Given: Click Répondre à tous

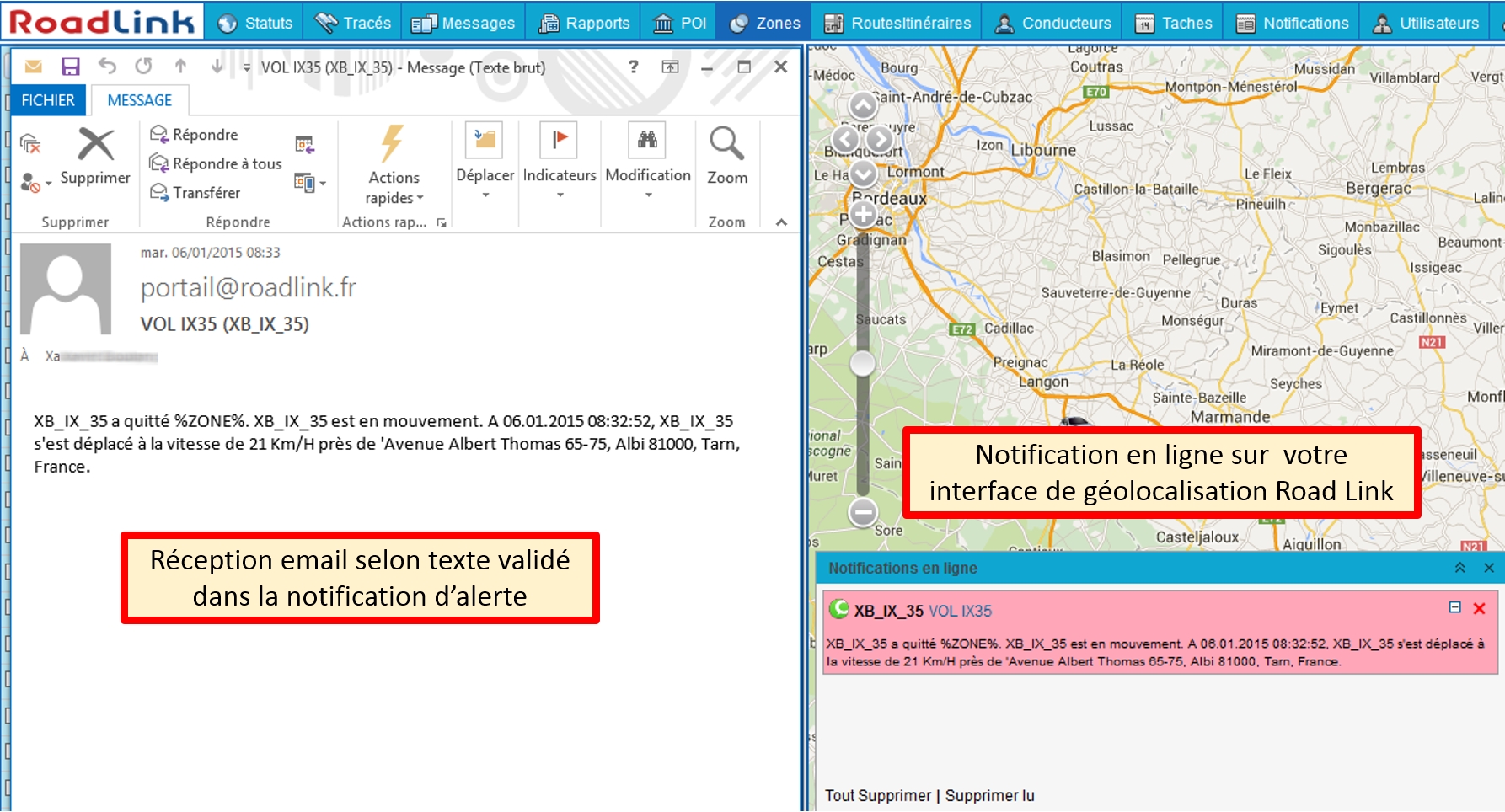Looking at the screenshot, I should (216, 163).
